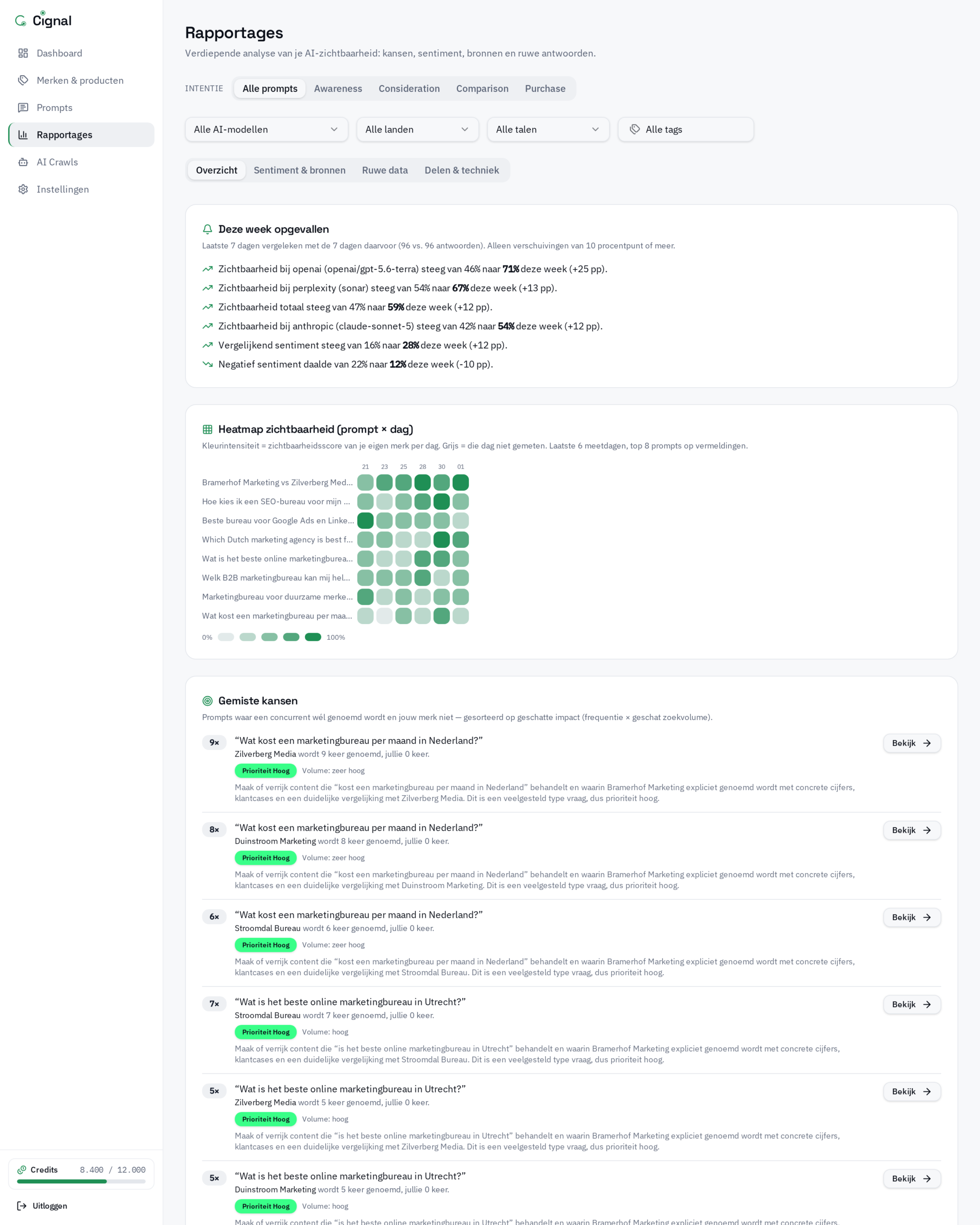Click the darkest green 100% legend swatch

(x=313, y=637)
